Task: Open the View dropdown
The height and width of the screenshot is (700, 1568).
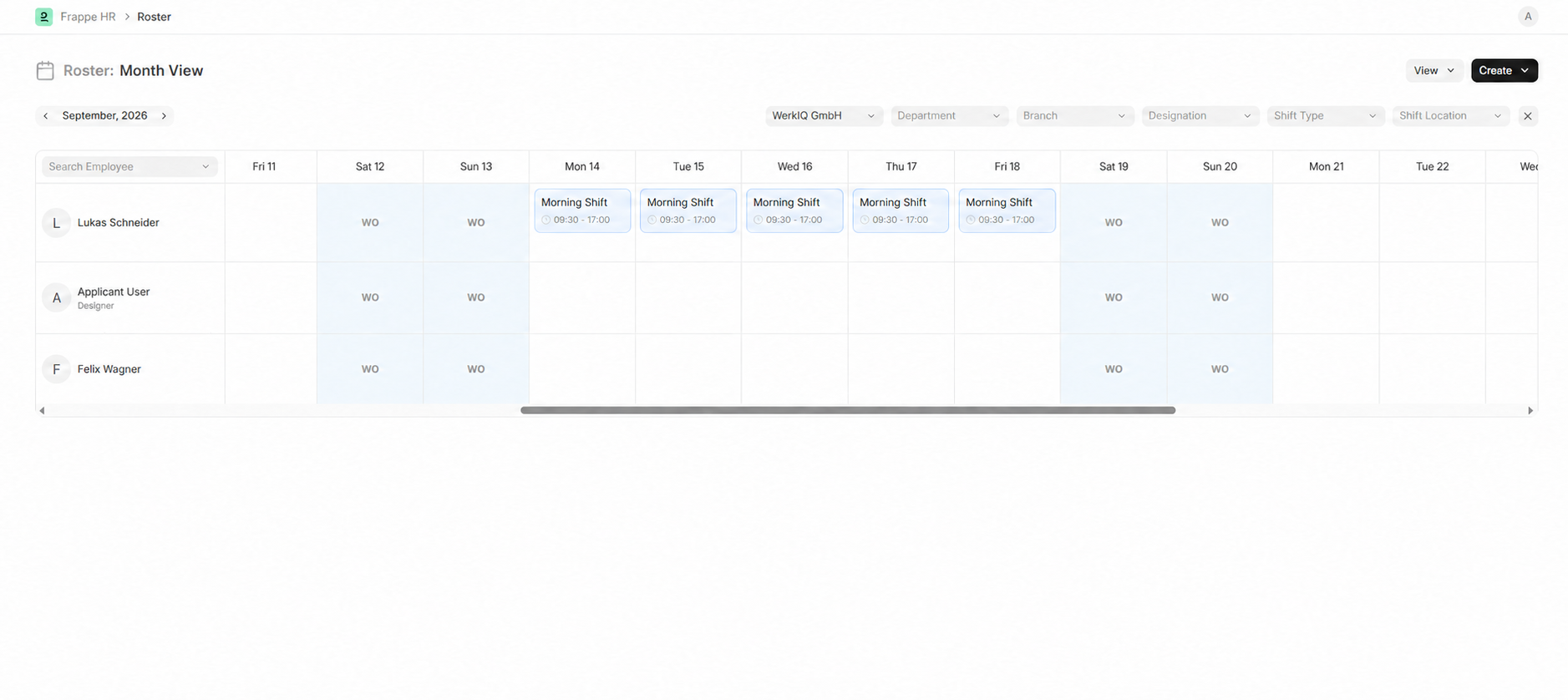Action: point(1434,71)
